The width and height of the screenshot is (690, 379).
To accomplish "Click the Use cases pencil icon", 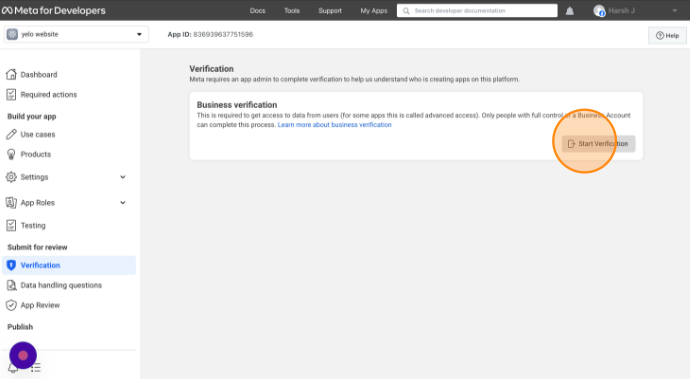I will [x=11, y=134].
